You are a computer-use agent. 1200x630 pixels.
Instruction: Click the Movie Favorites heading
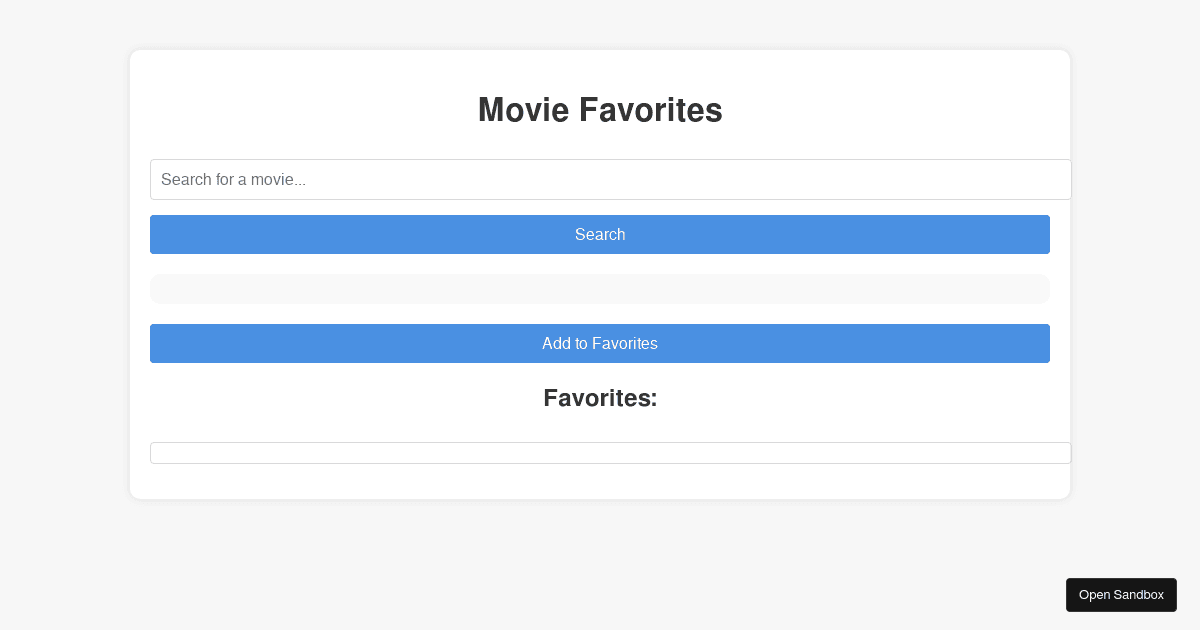[x=600, y=110]
